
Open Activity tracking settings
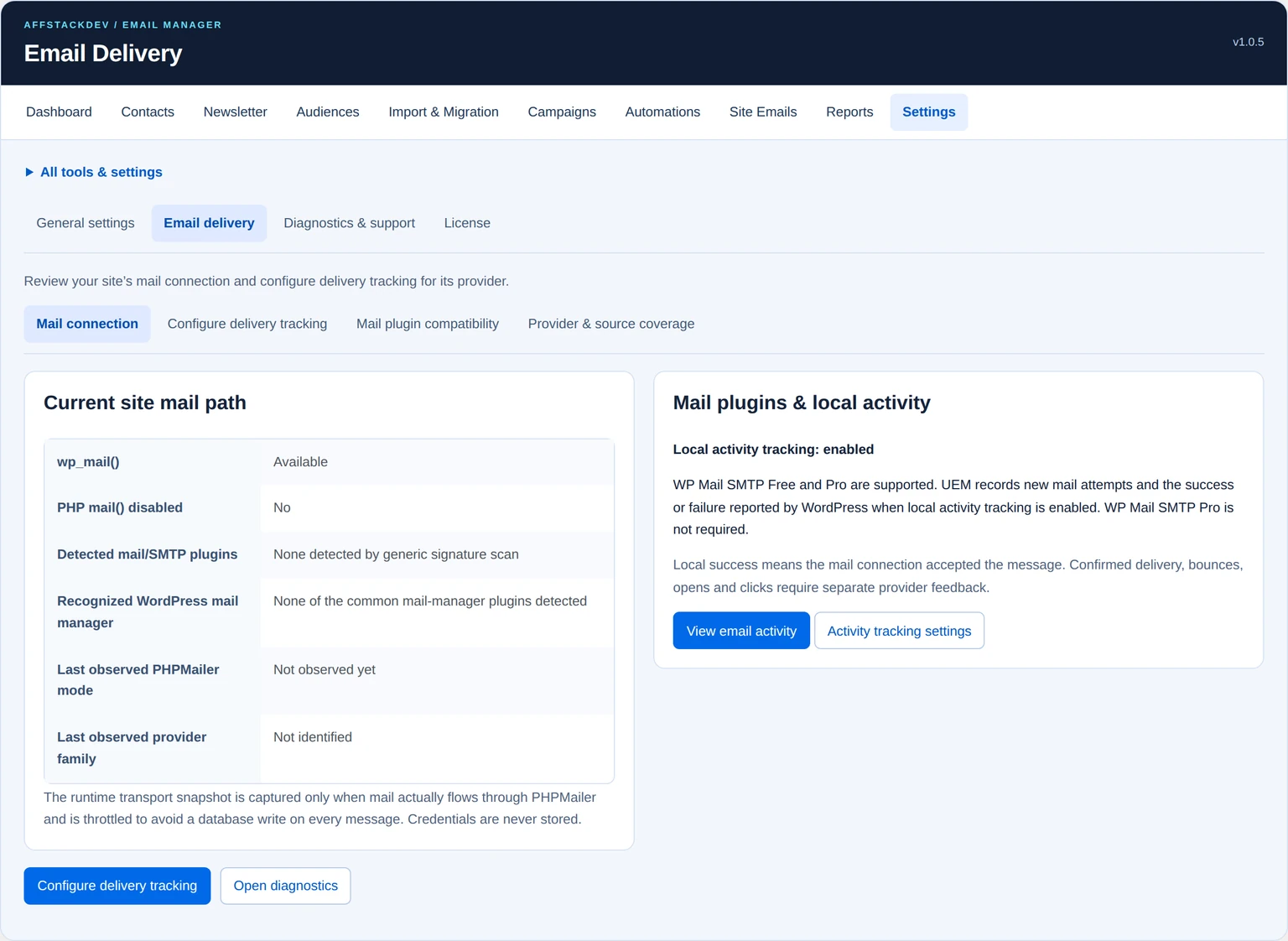(x=899, y=631)
